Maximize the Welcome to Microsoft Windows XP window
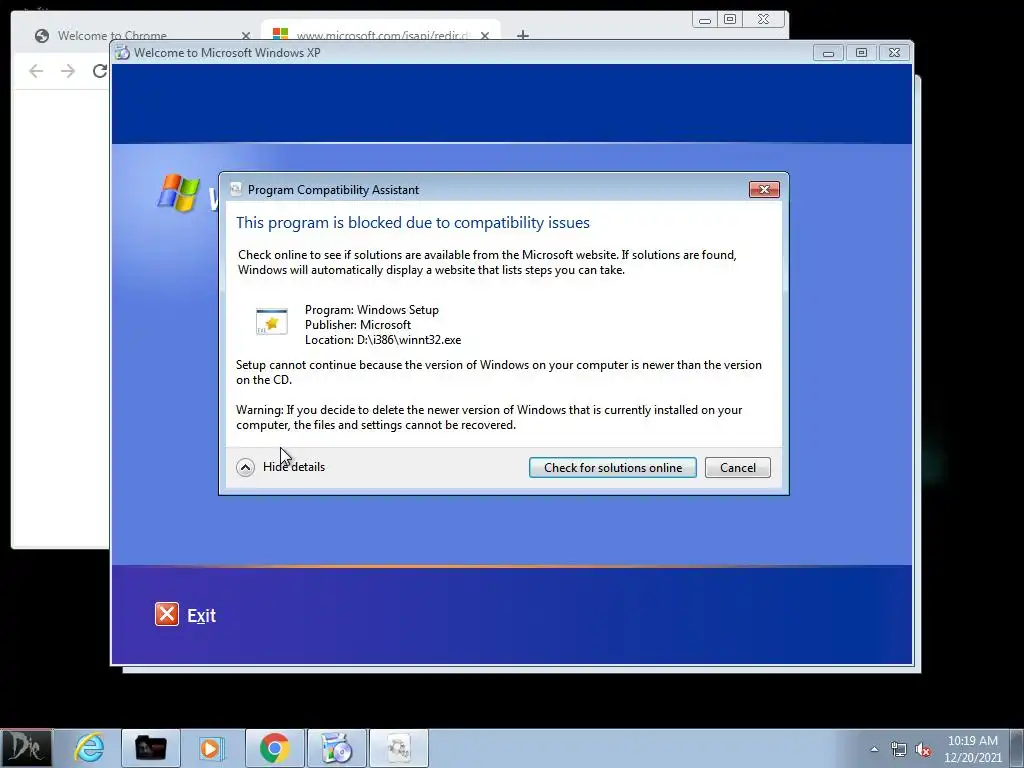Image resolution: width=1024 pixels, height=768 pixels. [x=861, y=53]
